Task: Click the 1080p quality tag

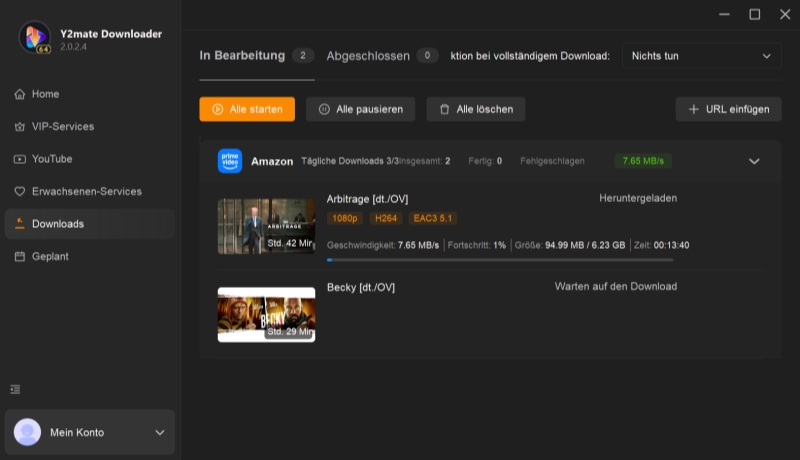Action: pos(345,218)
